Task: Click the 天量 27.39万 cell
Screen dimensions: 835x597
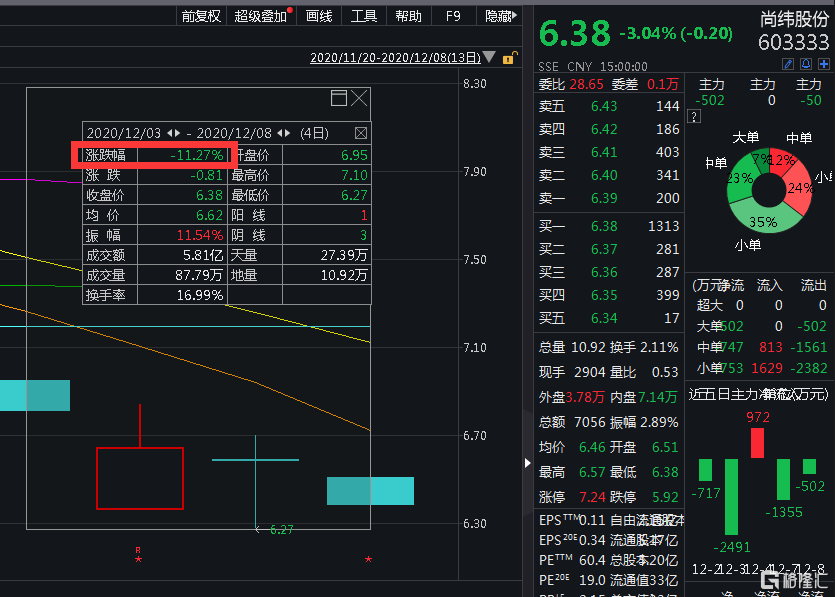Action: 299,255
